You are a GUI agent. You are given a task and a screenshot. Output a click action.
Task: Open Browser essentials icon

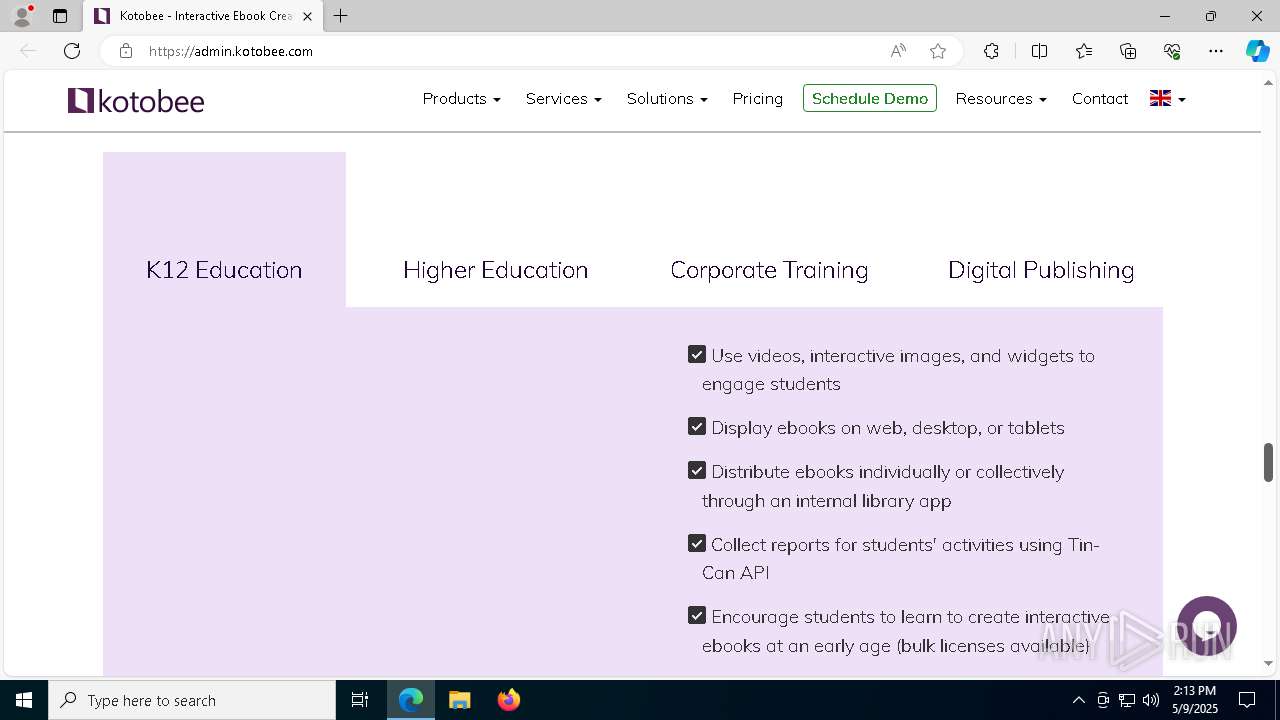click(x=1172, y=51)
